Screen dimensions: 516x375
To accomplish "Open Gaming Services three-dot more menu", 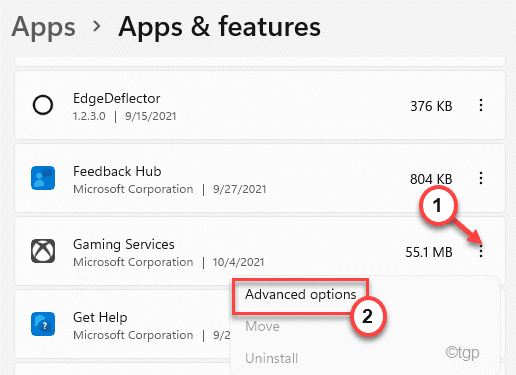I will click(481, 251).
